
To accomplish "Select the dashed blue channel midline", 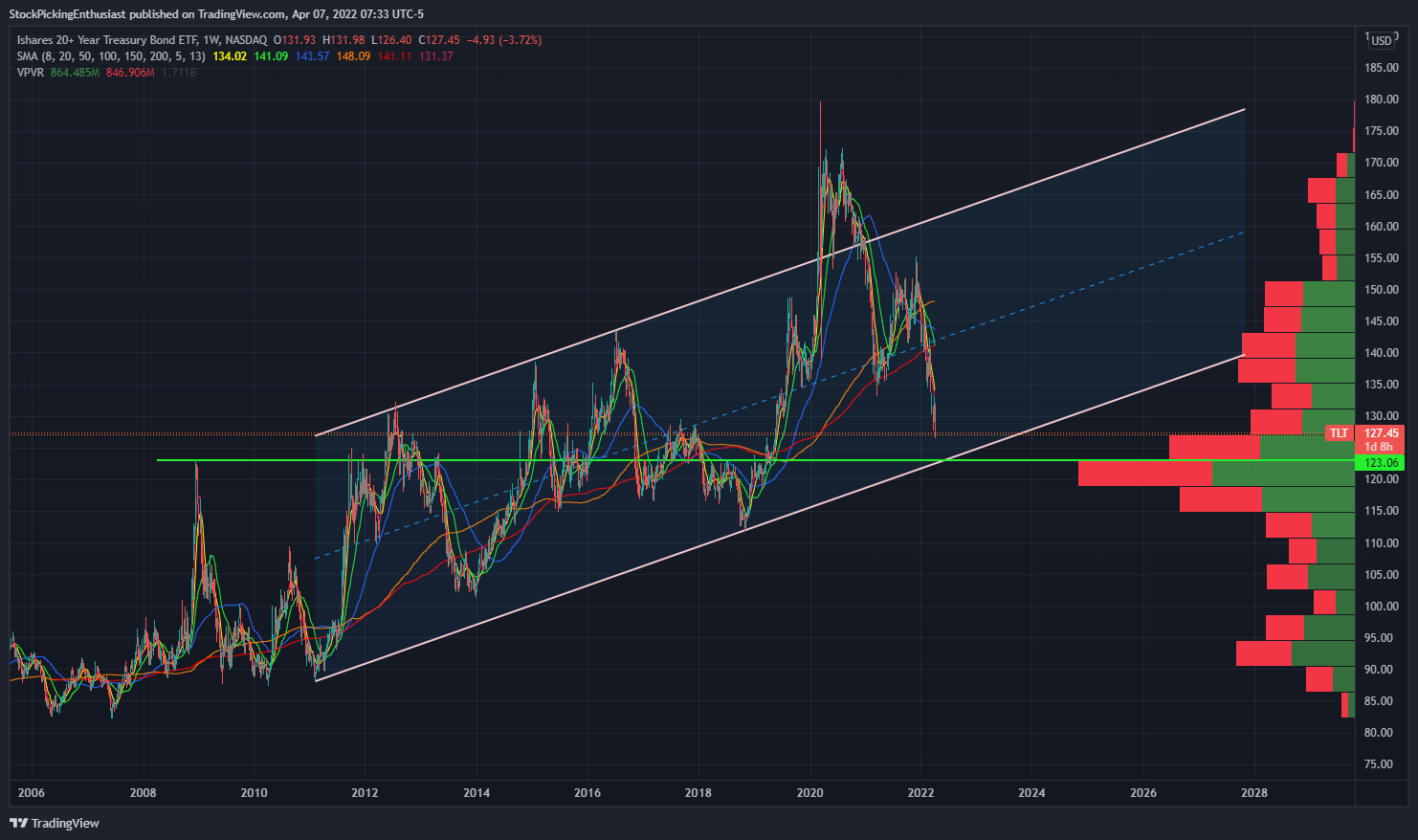I will [x=780, y=395].
